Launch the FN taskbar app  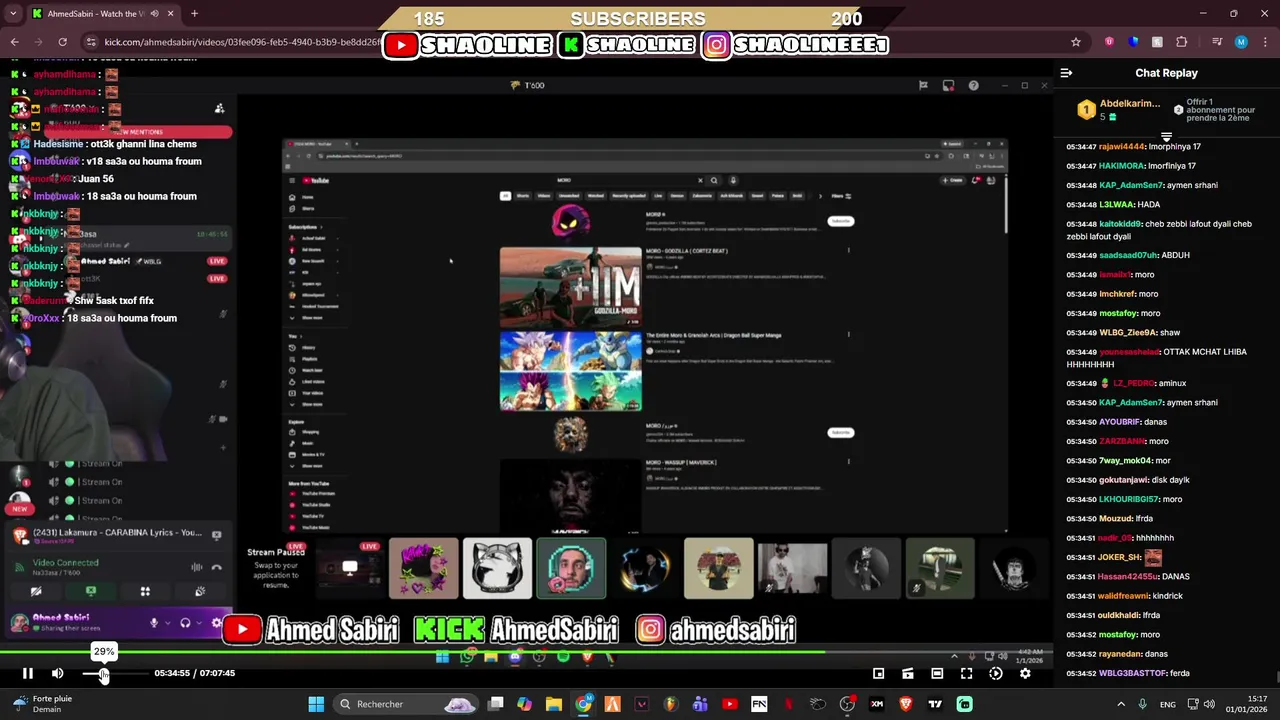click(x=759, y=704)
